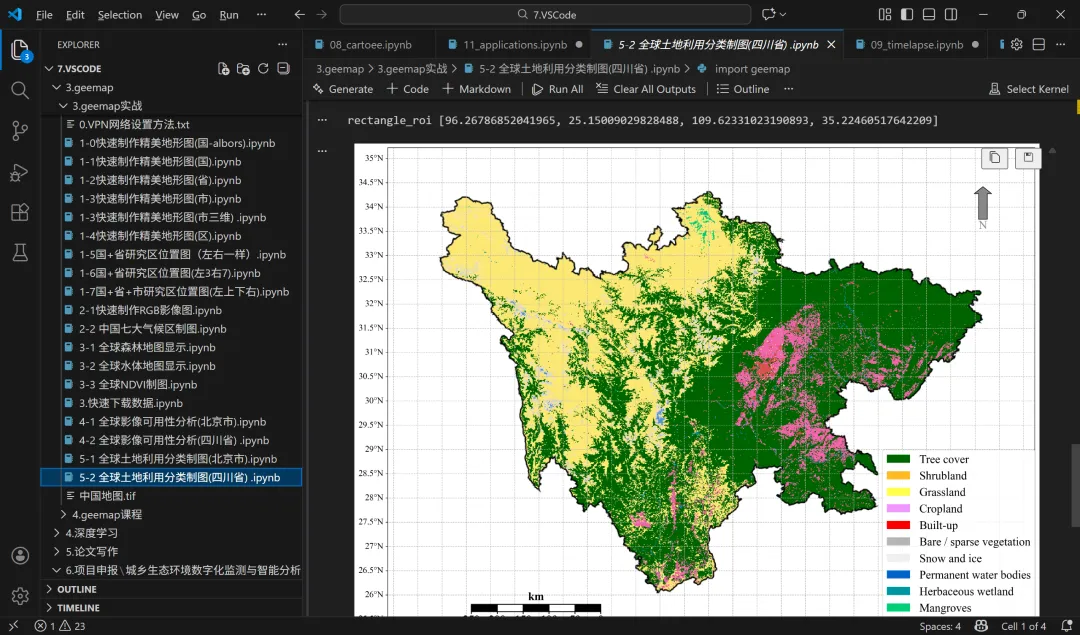Toggle the primary side bar visibility
This screenshot has width=1080, height=635.
909,15
